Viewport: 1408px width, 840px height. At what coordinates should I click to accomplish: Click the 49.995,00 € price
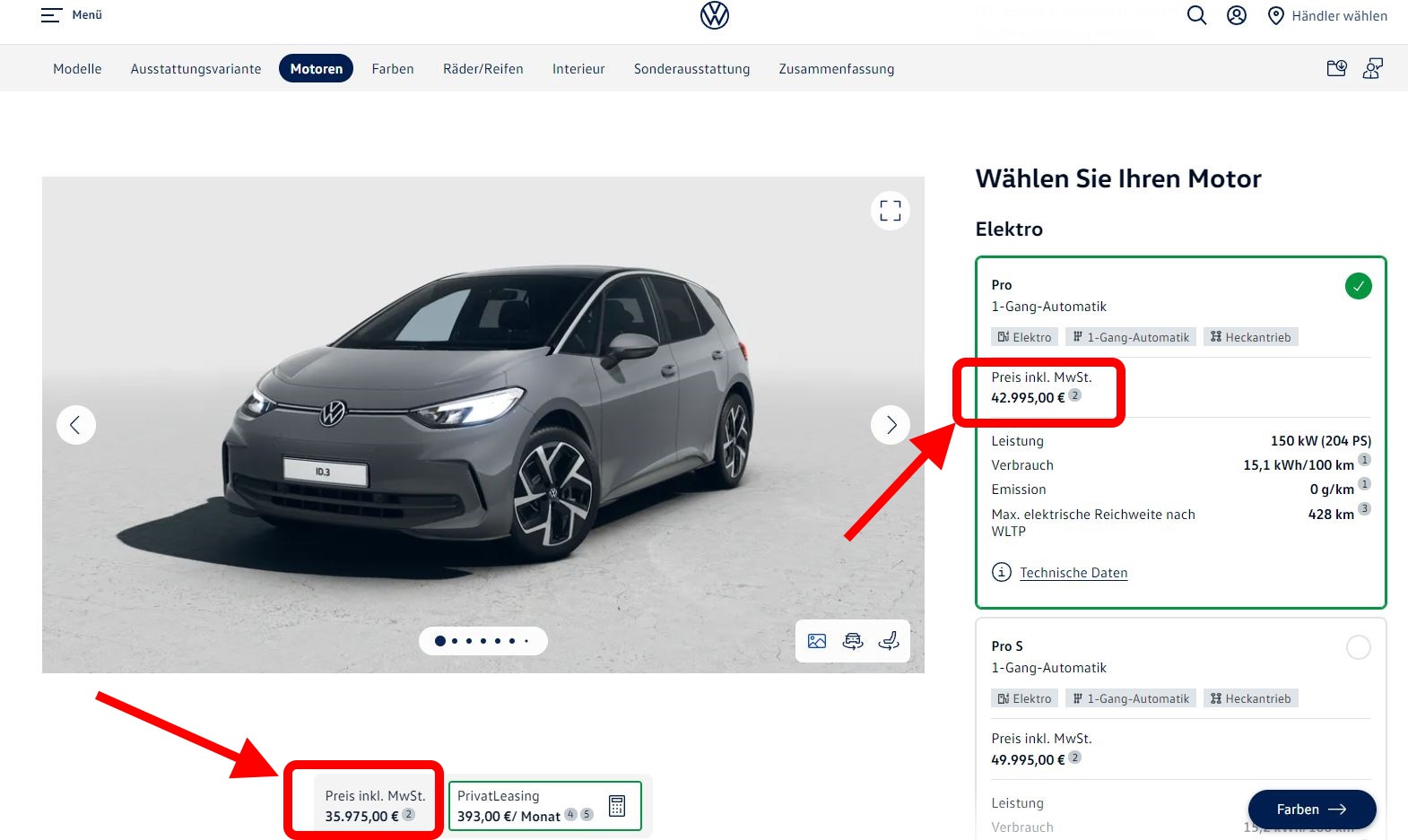click(x=1028, y=760)
